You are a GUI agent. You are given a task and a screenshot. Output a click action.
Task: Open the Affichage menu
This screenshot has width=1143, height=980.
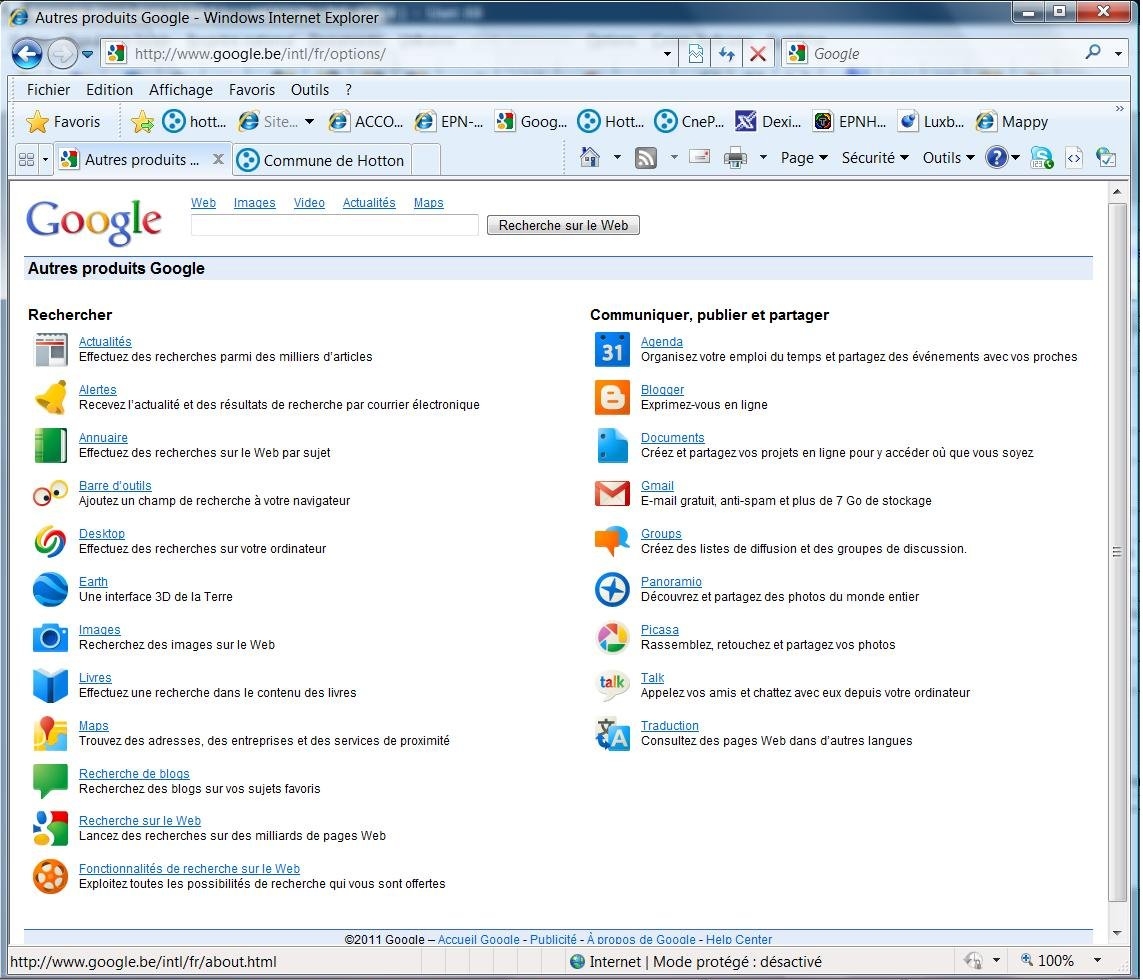pos(180,90)
